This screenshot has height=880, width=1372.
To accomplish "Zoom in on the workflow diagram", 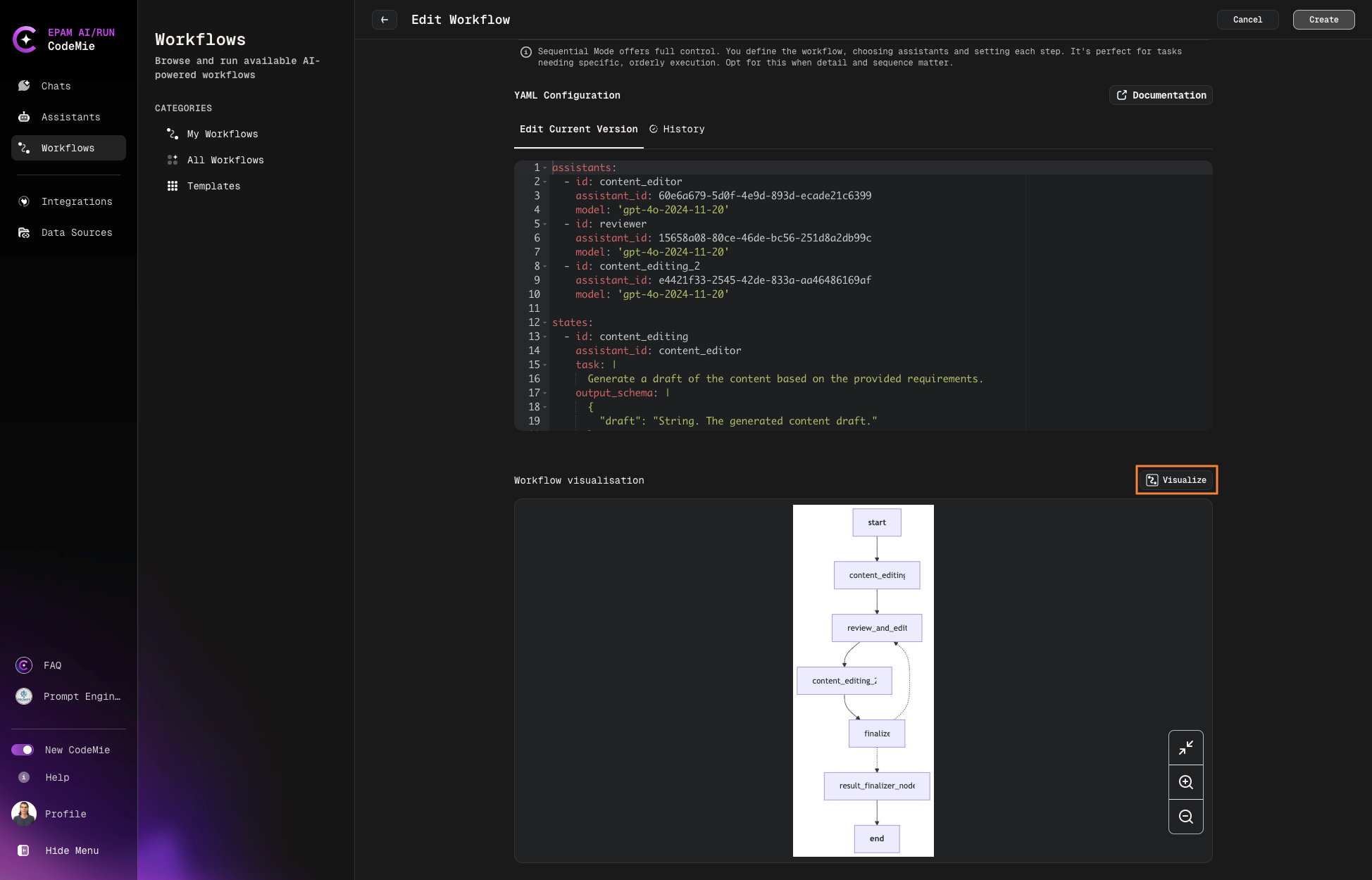I will coord(1186,782).
